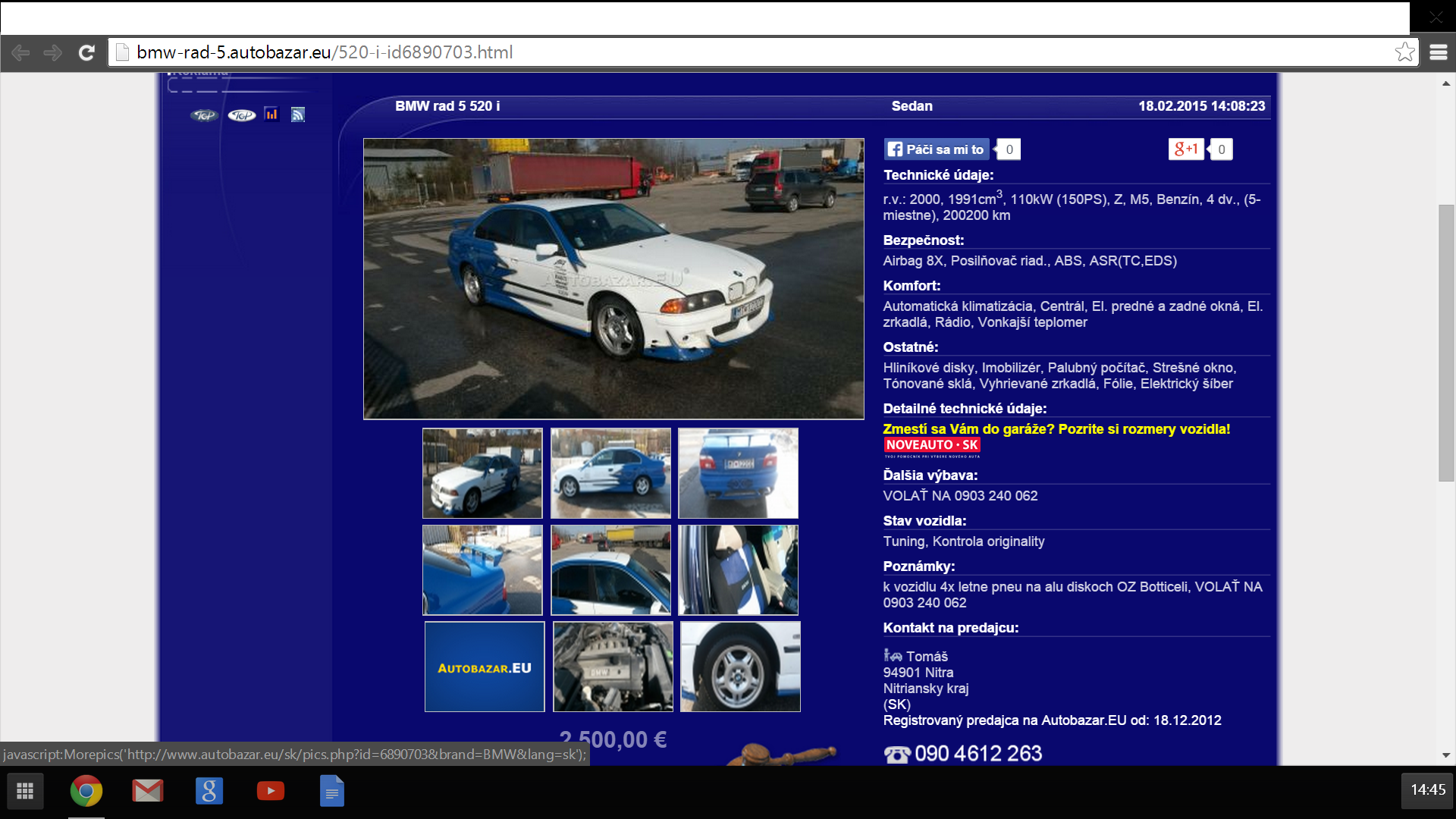Click the orange bar chart statistics icon

(x=271, y=115)
